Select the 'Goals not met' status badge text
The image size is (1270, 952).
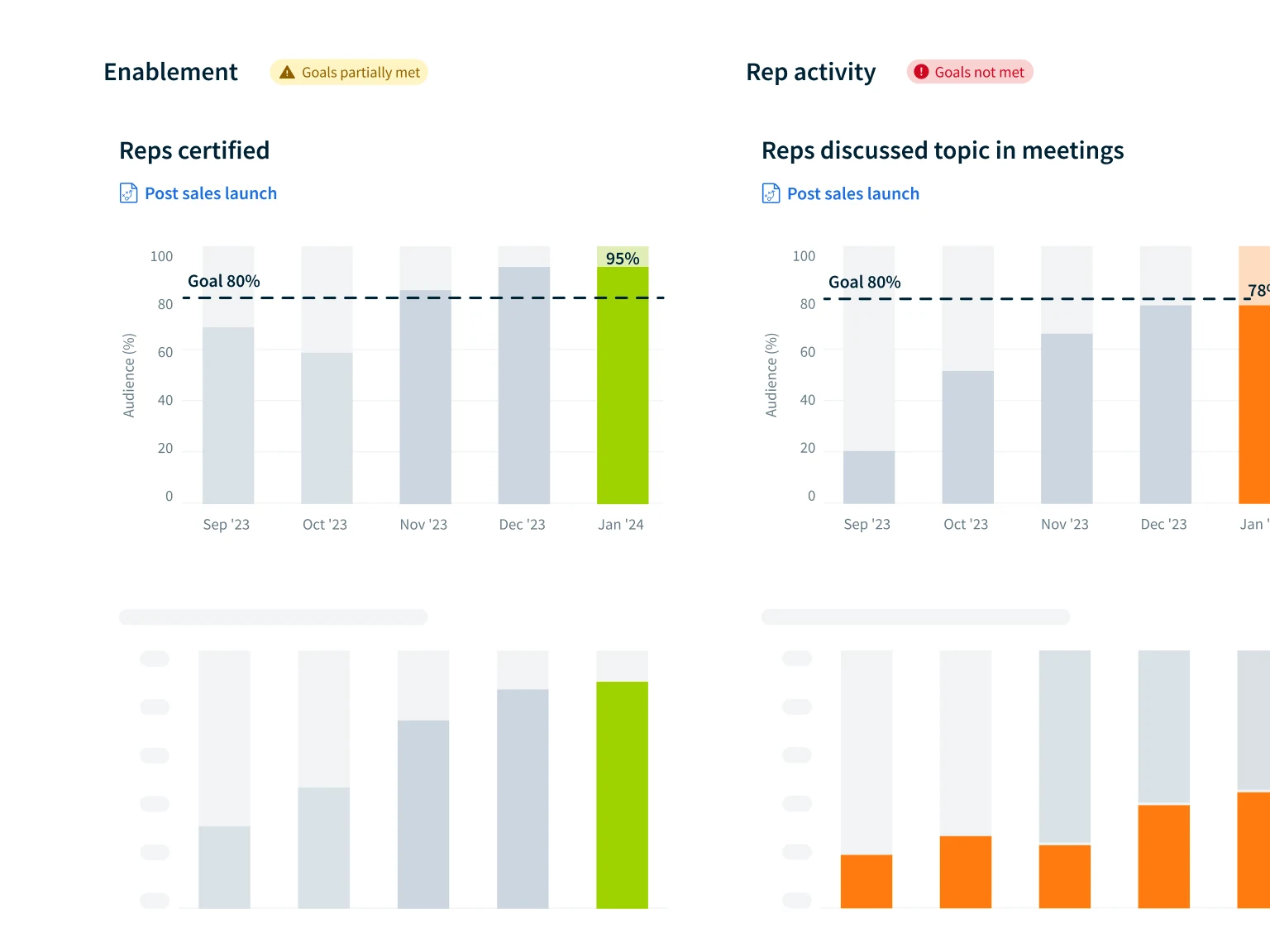pyautogui.click(x=979, y=72)
